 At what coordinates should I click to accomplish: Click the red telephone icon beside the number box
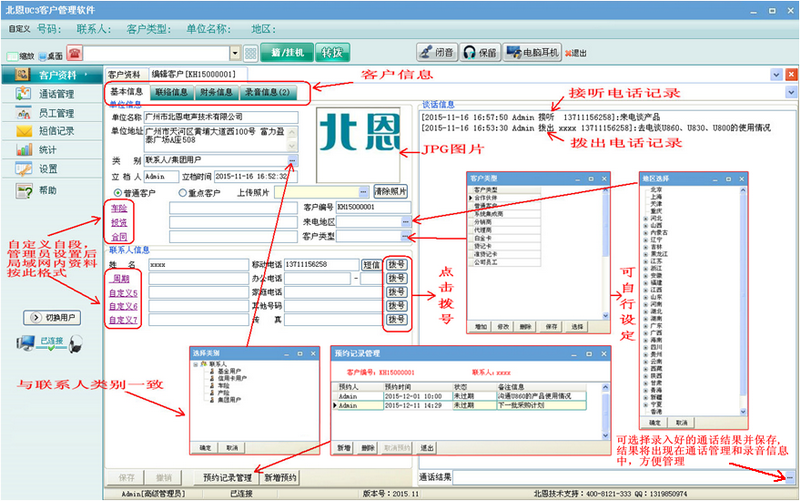pyautogui.click(x=74, y=53)
